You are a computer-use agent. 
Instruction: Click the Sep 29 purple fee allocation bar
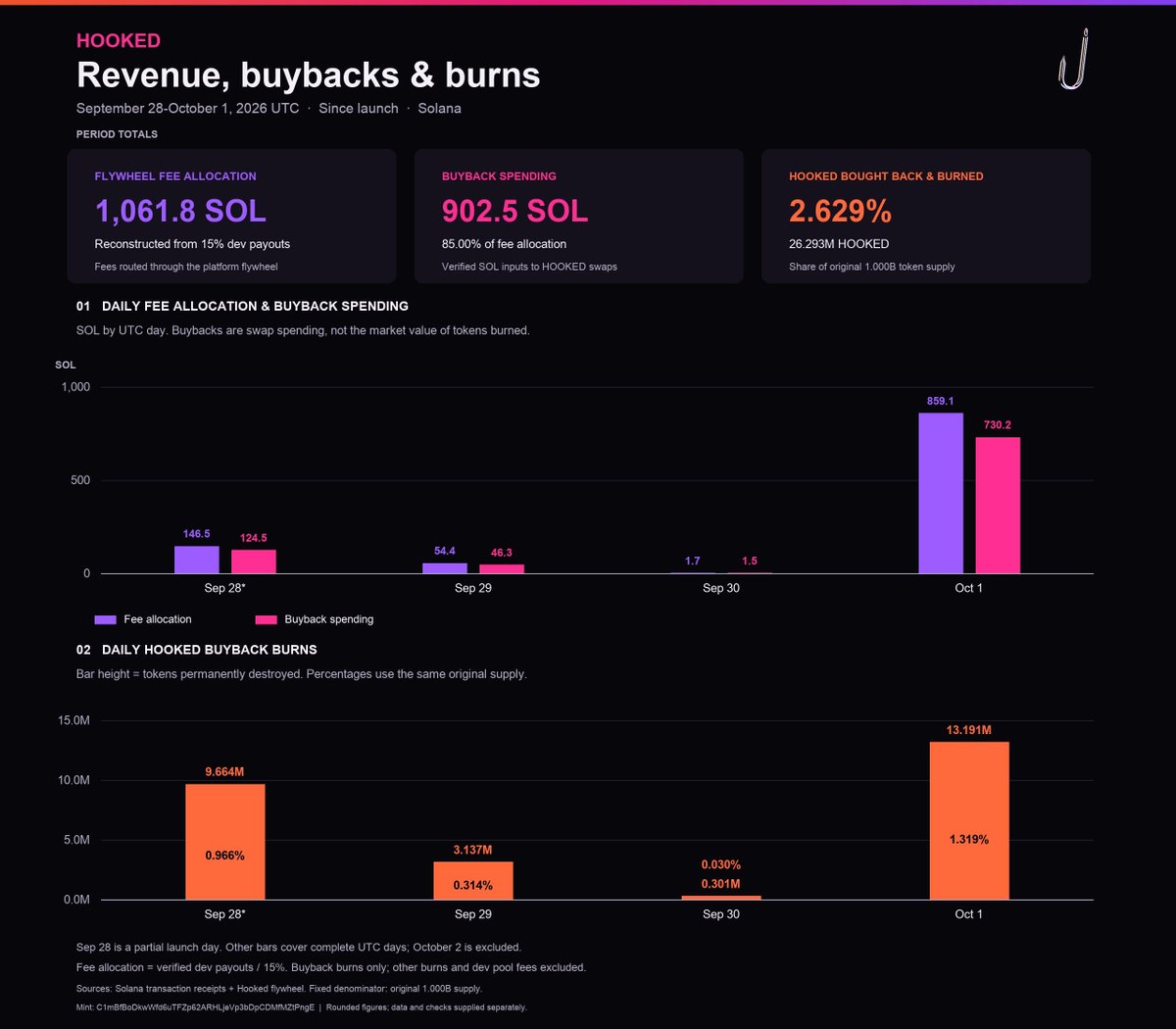click(445, 568)
